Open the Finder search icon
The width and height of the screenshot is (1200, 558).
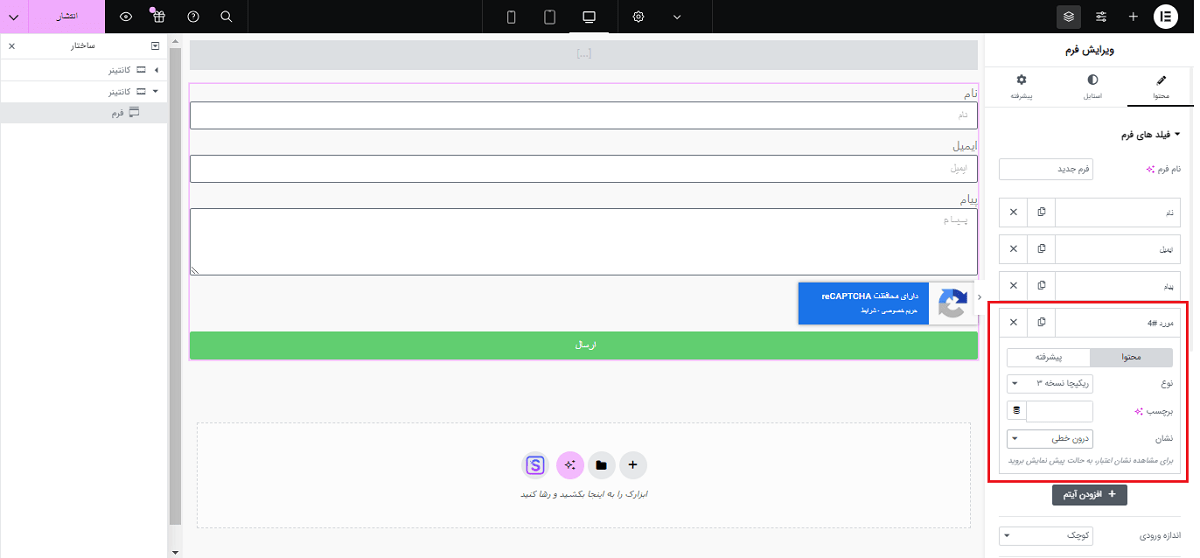tap(226, 16)
